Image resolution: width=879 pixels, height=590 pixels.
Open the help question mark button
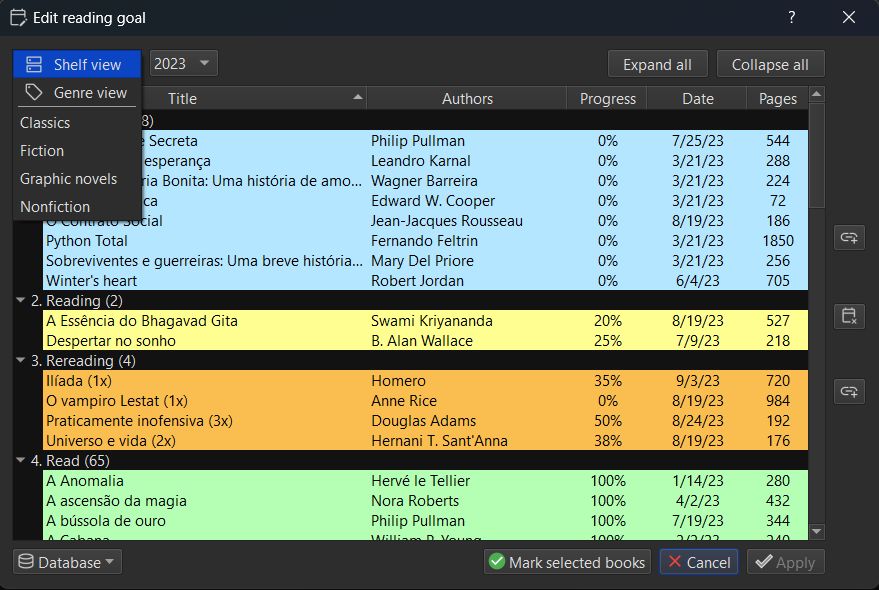pos(792,17)
